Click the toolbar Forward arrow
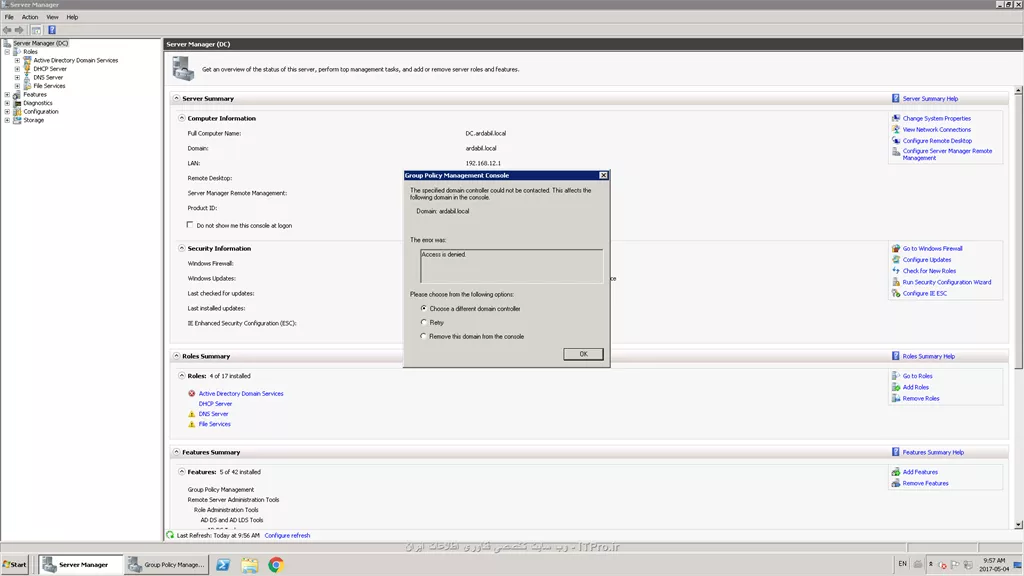Viewport: 1024px width, 576px height. tap(20, 30)
